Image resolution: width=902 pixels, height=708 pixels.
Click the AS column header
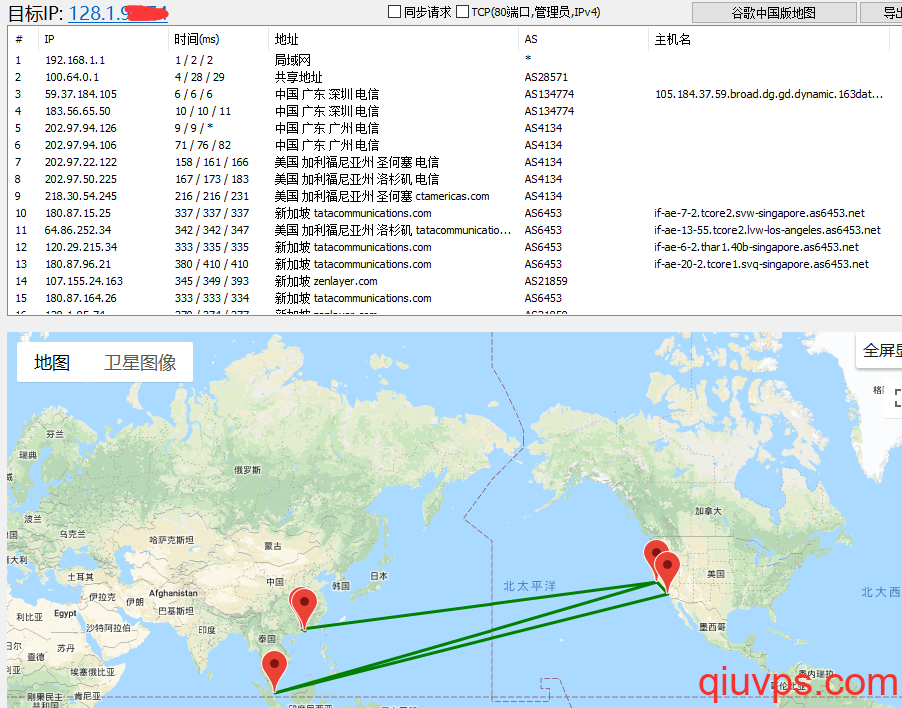click(583, 39)
